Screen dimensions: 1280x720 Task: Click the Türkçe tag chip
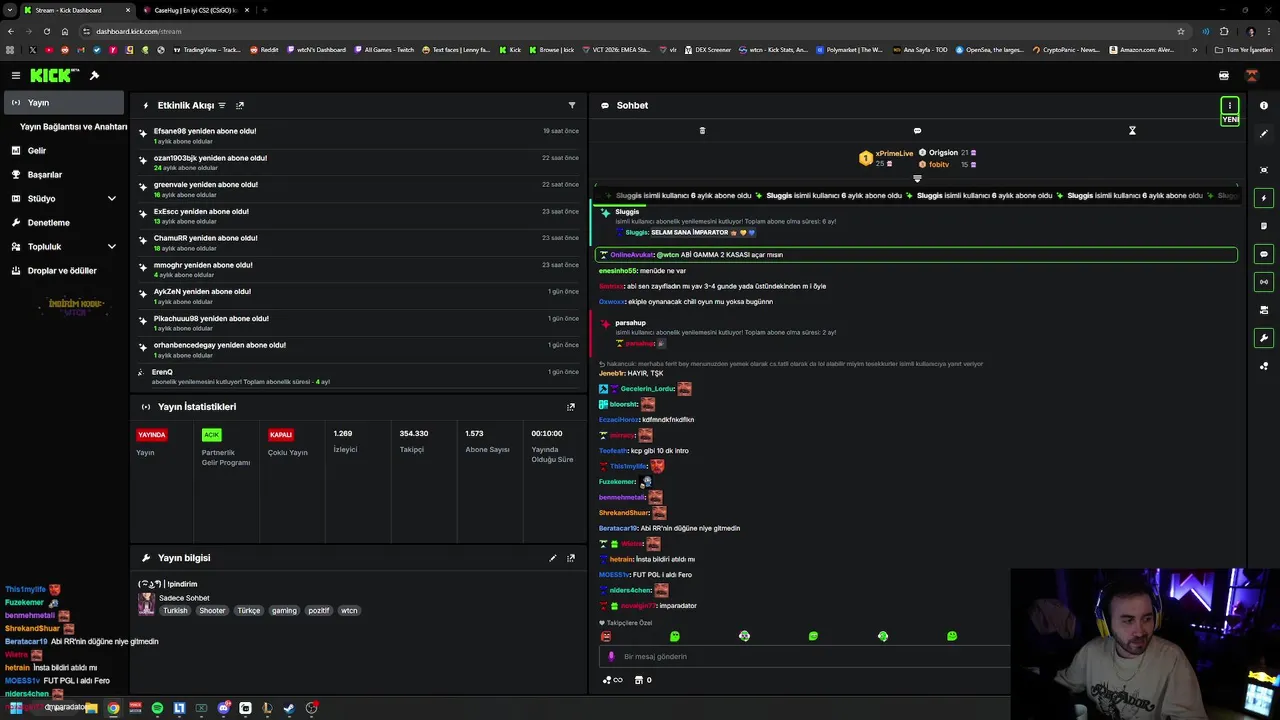249,610
